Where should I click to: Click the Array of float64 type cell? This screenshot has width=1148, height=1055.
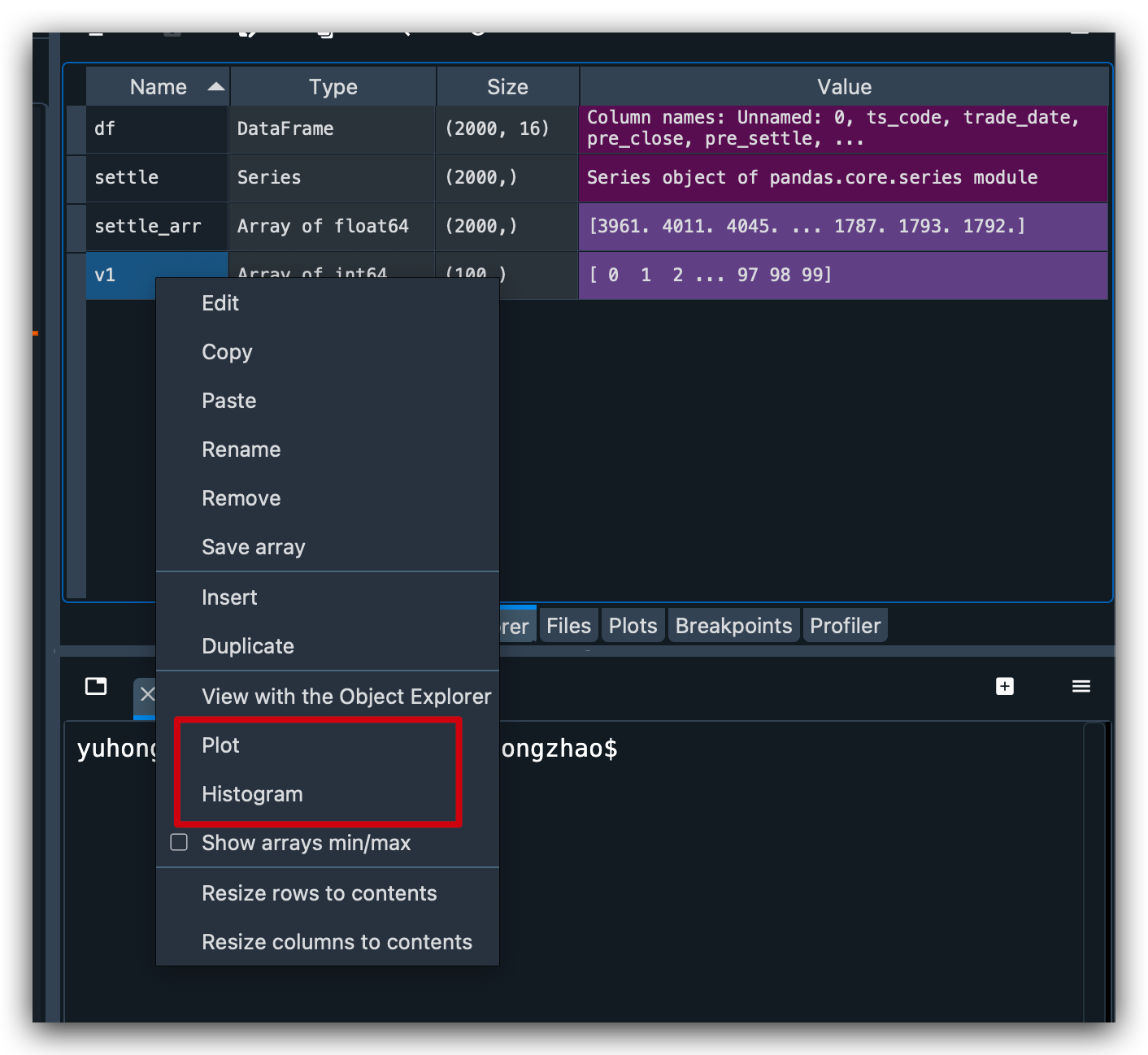pyautogui.click(x=332, y=226)
